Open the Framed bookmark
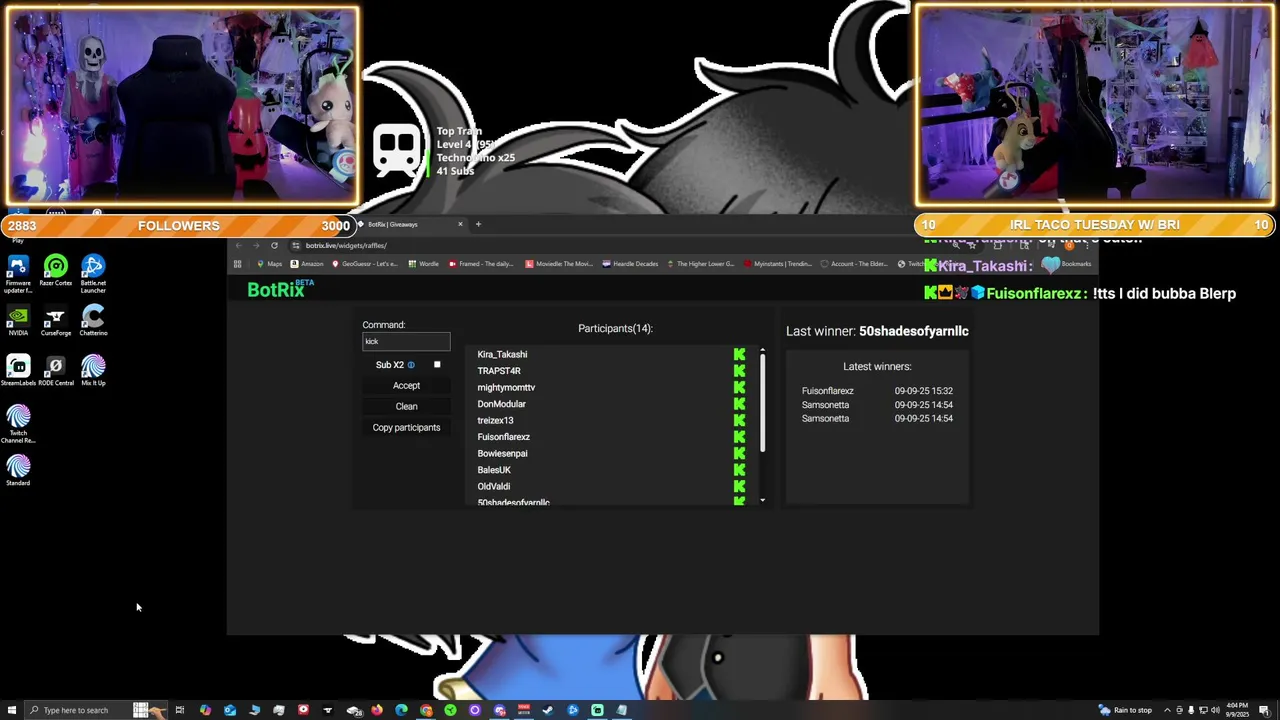The image size is (1280, 720). (x=481, y=264)
